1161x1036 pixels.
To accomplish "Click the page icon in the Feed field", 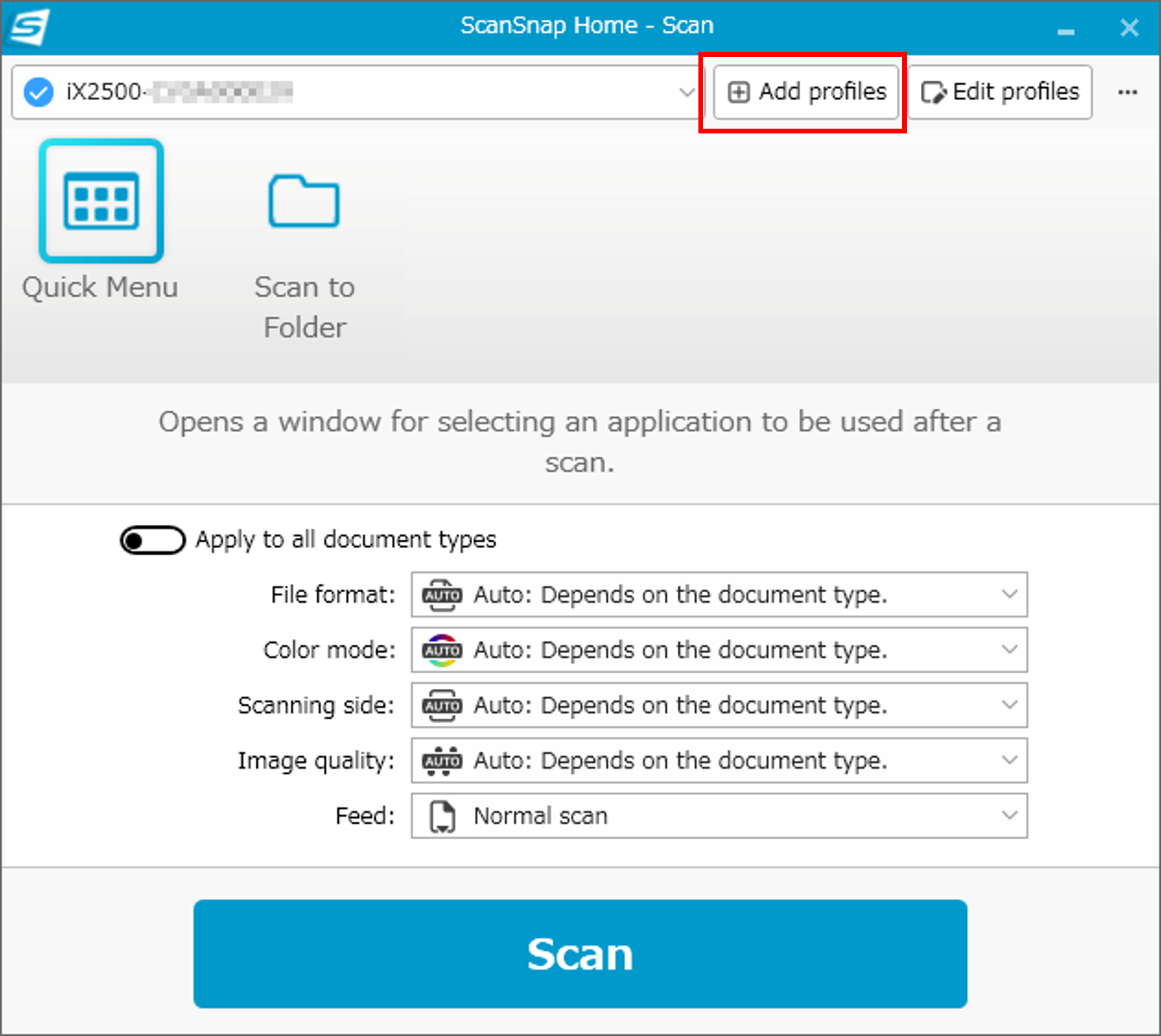I will 442,816.
